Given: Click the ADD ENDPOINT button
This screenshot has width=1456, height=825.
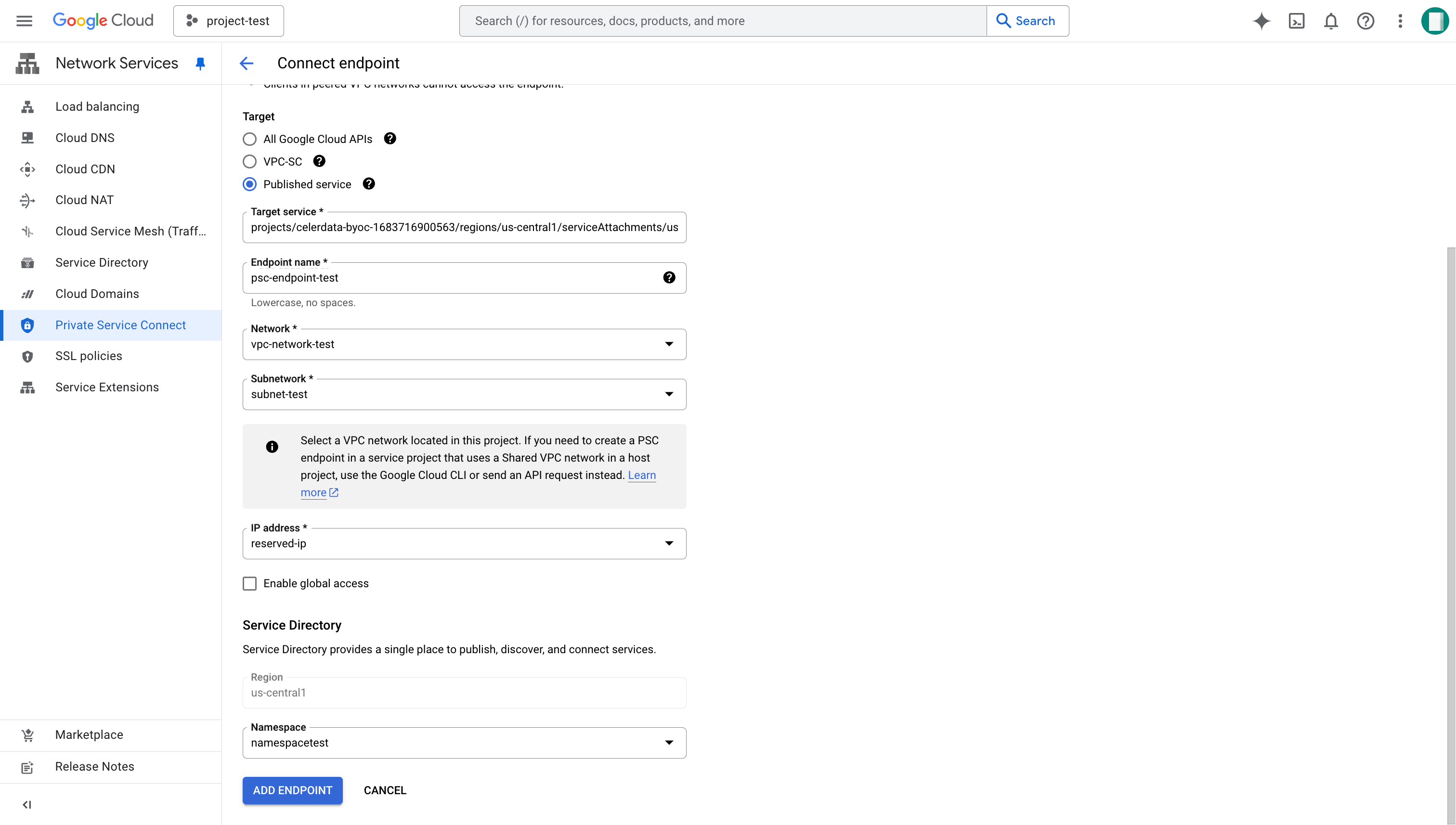Looking at the screenshot, I should pos(292,790).
